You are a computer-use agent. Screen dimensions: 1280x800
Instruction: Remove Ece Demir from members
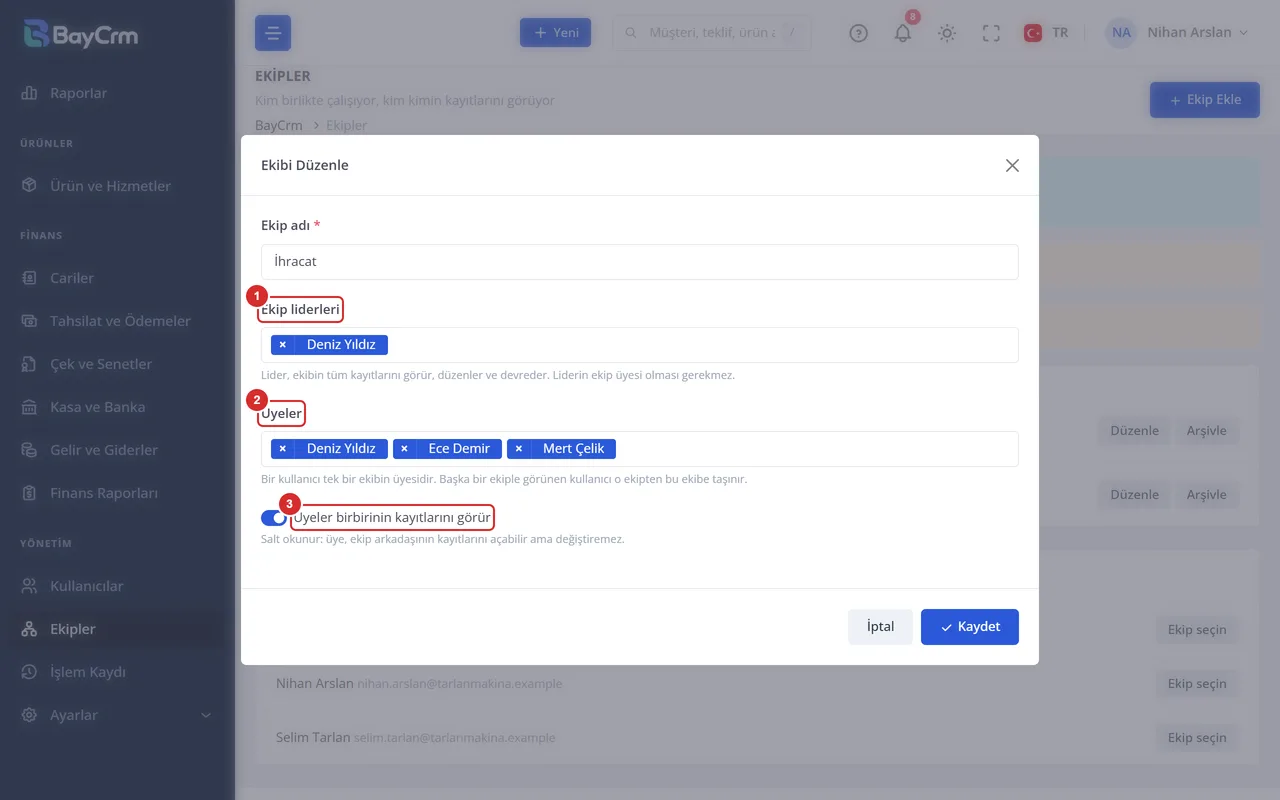(x=404, y=449)
